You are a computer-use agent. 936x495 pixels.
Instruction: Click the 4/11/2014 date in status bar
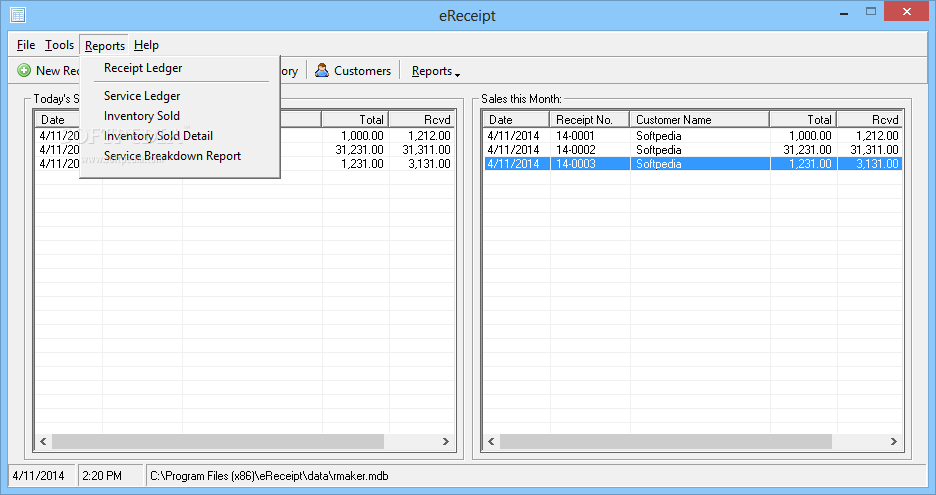(39, 476)
